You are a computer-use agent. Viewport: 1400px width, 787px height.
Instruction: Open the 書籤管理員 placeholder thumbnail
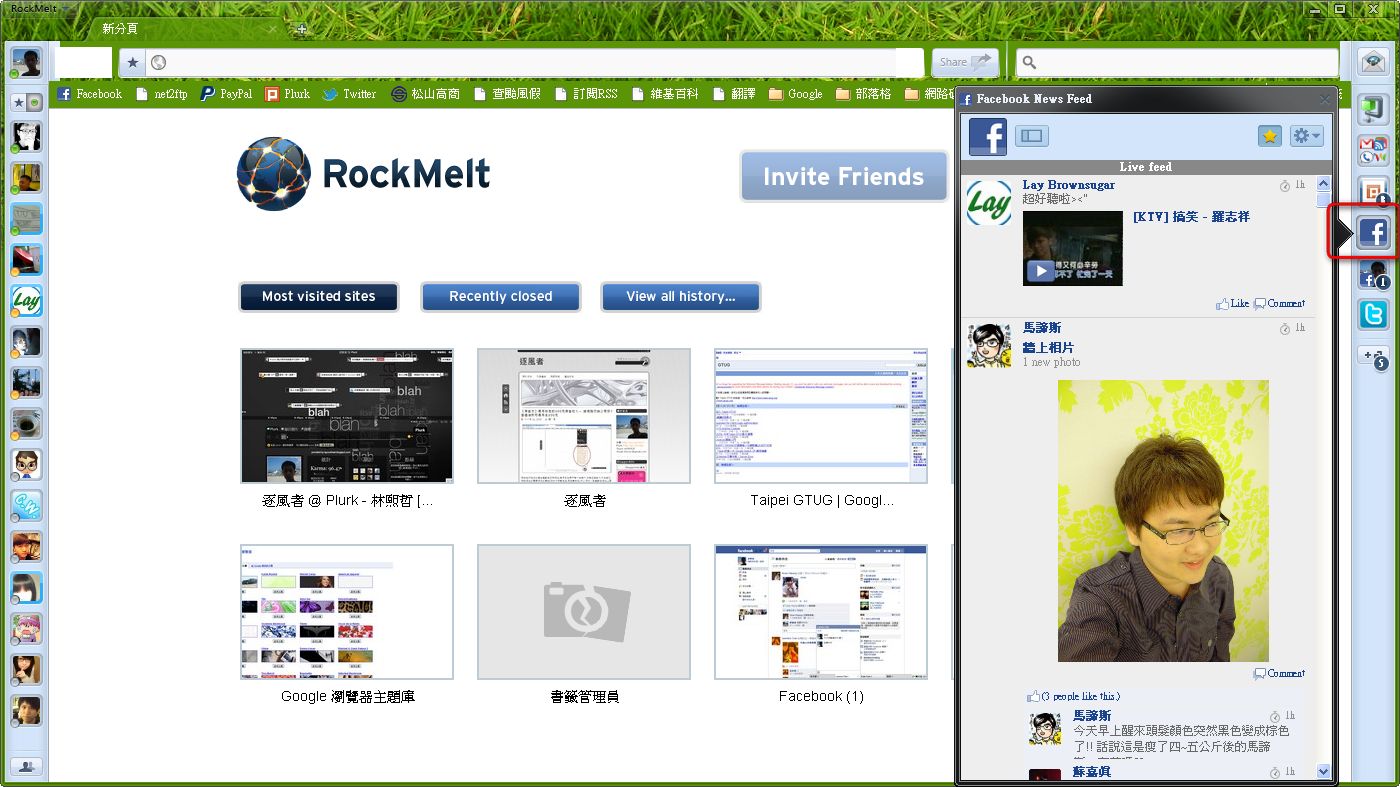[x=584, y=612]
